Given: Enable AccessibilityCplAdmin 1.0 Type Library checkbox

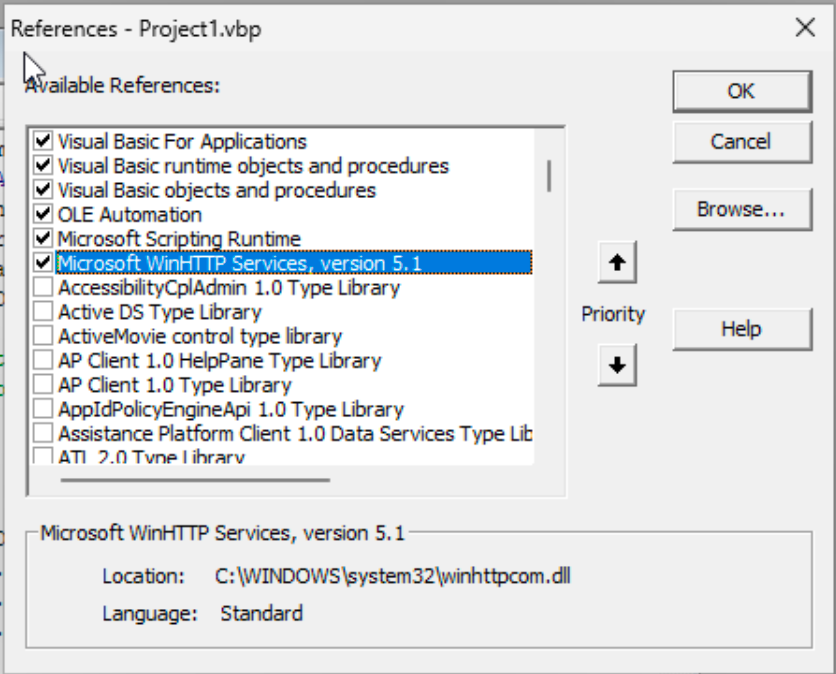Looking at the screenshot, I should (x=43, y=288).
